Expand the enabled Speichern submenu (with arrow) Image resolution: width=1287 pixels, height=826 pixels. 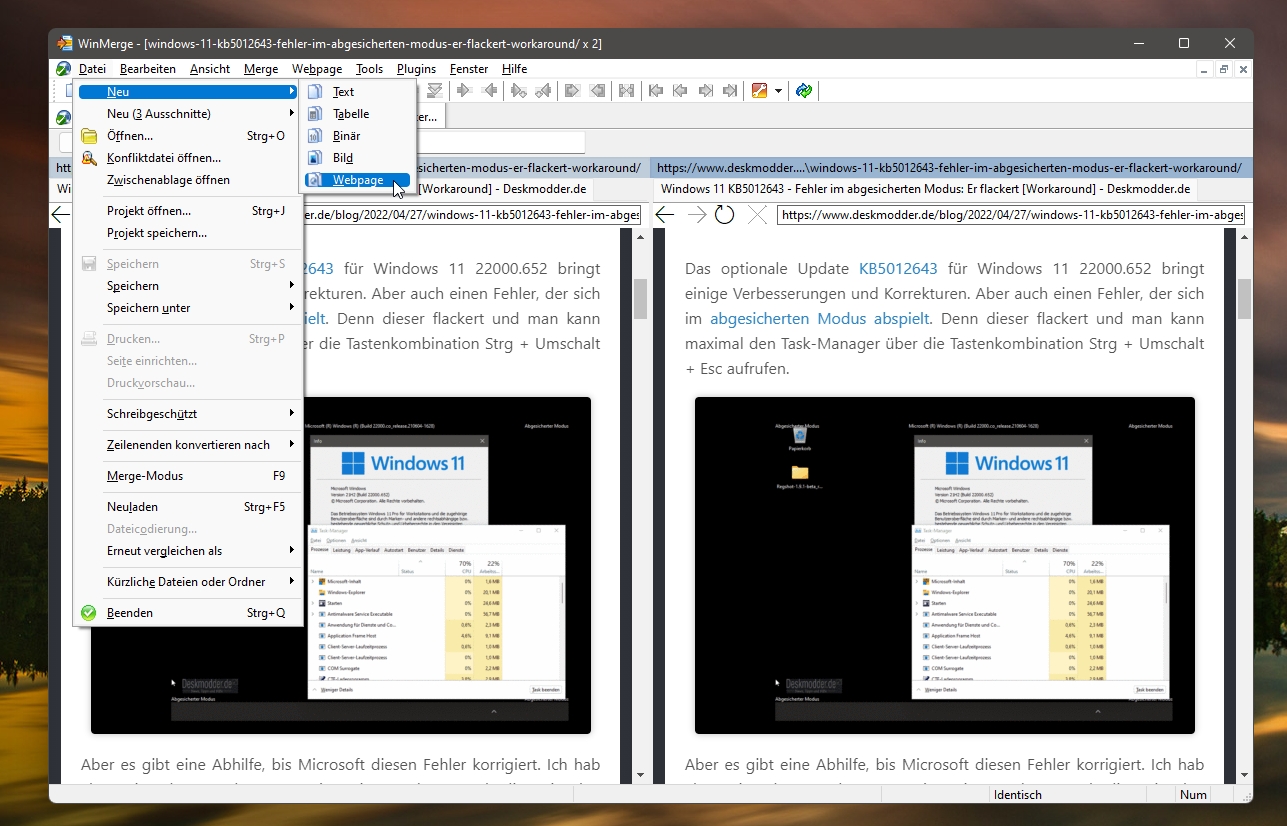tap(188, 286)
